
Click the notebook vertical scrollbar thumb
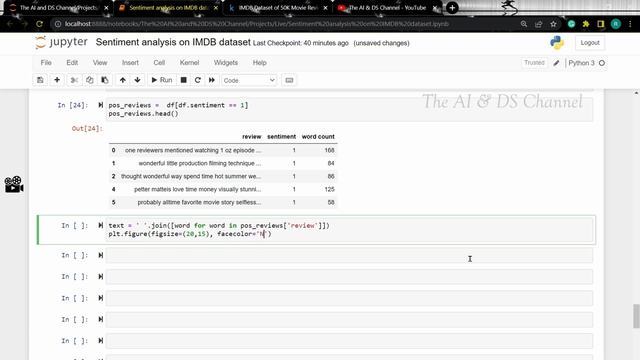tap(636, 316)
